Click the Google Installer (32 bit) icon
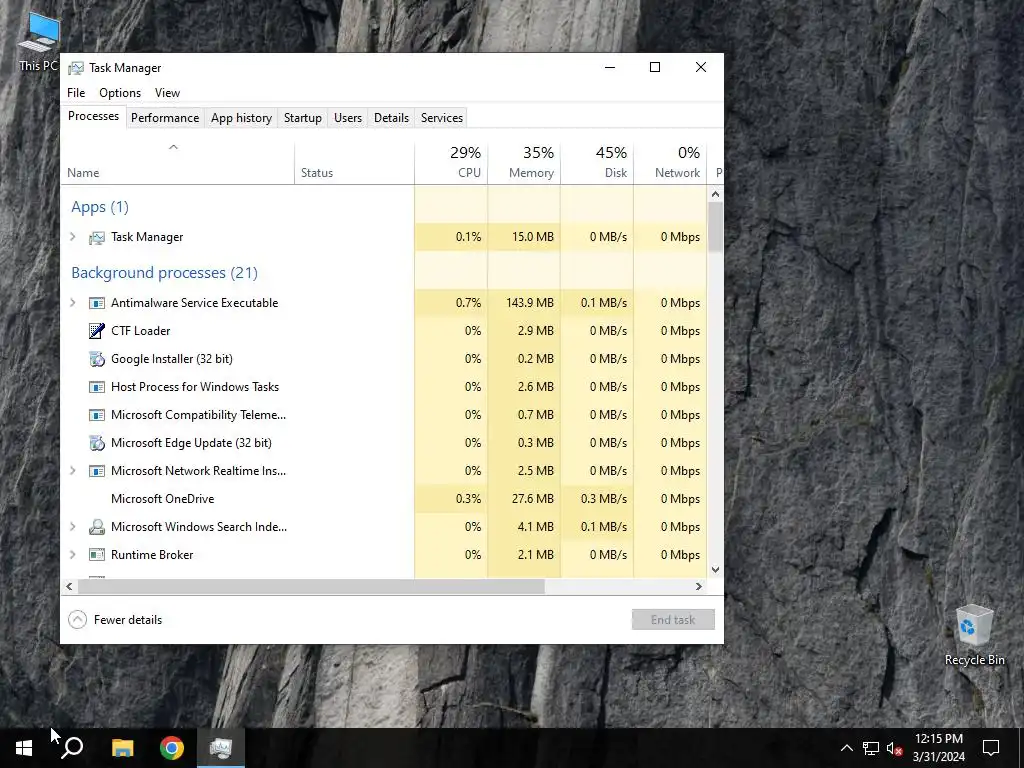 tap(97, 359)
